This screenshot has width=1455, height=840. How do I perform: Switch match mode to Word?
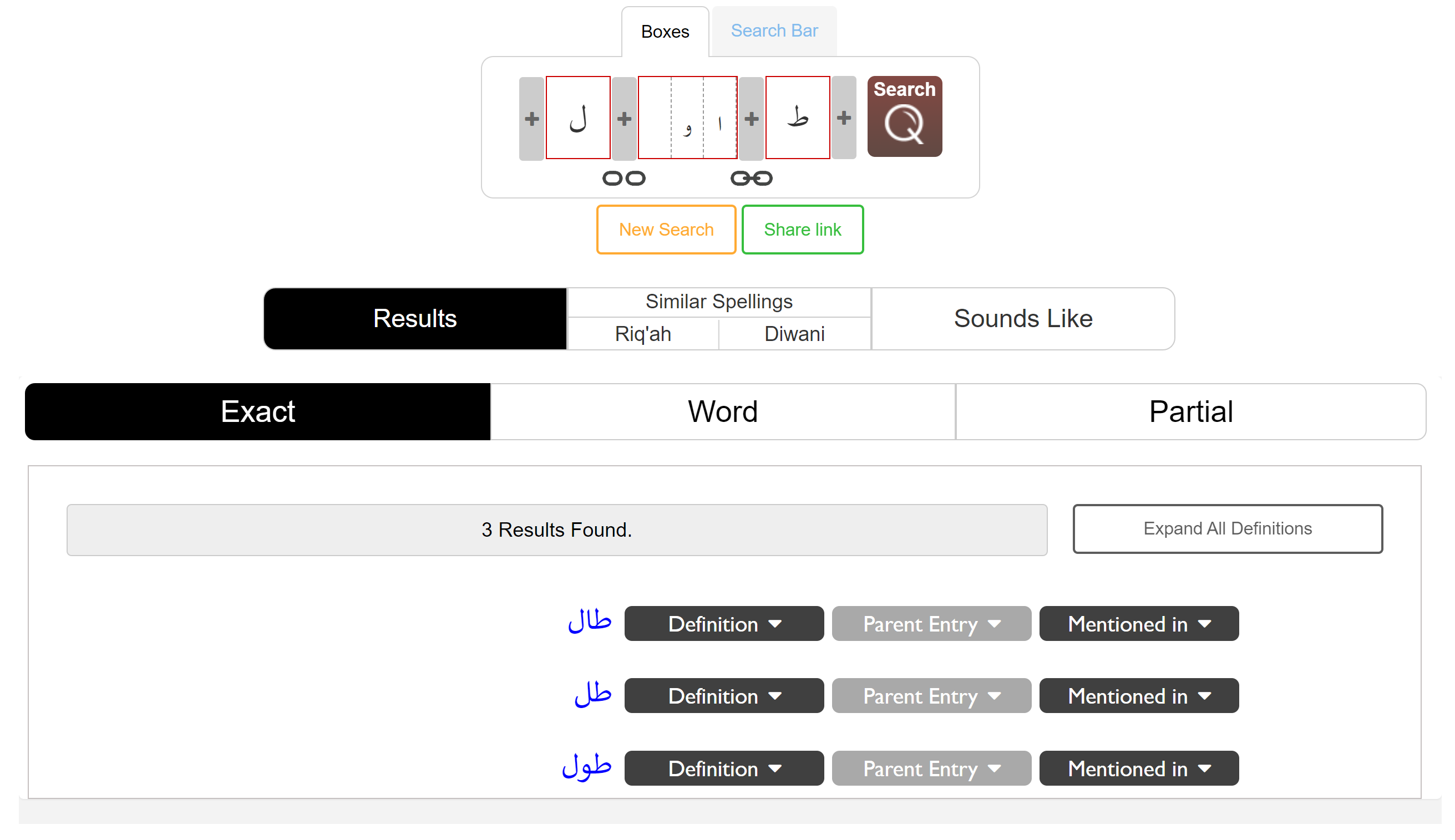pos(722,411)
